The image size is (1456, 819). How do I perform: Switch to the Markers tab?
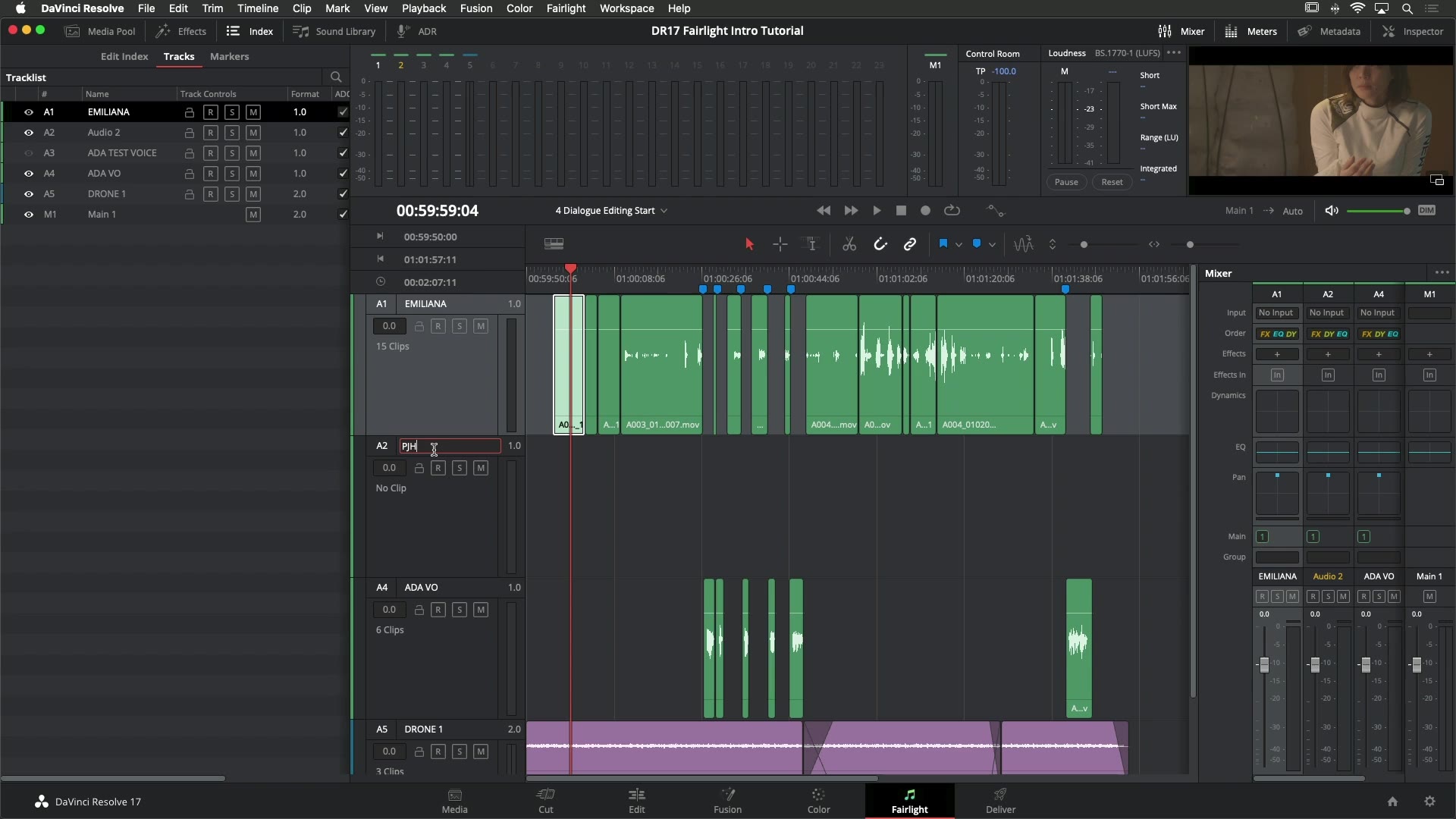[229, 57]
